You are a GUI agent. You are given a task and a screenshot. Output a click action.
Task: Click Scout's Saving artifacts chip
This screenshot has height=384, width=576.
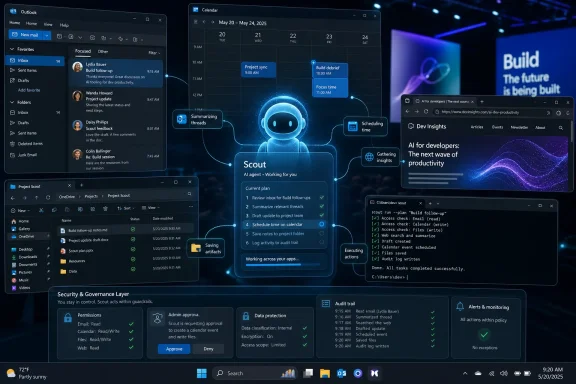click(x=206, y=248)
